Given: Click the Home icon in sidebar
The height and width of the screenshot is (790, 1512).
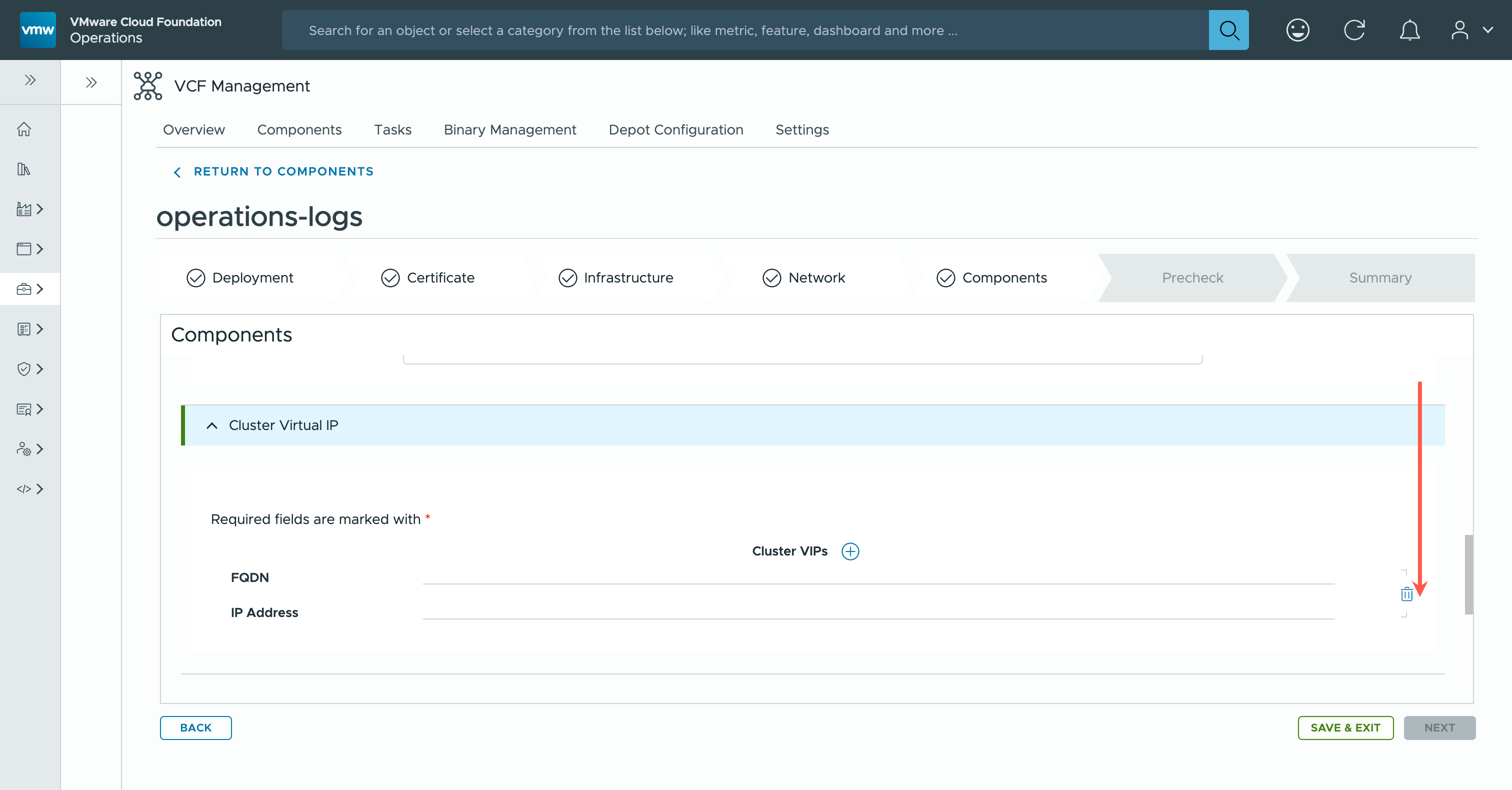Looking at the screenshot, I should click(24, 129).
